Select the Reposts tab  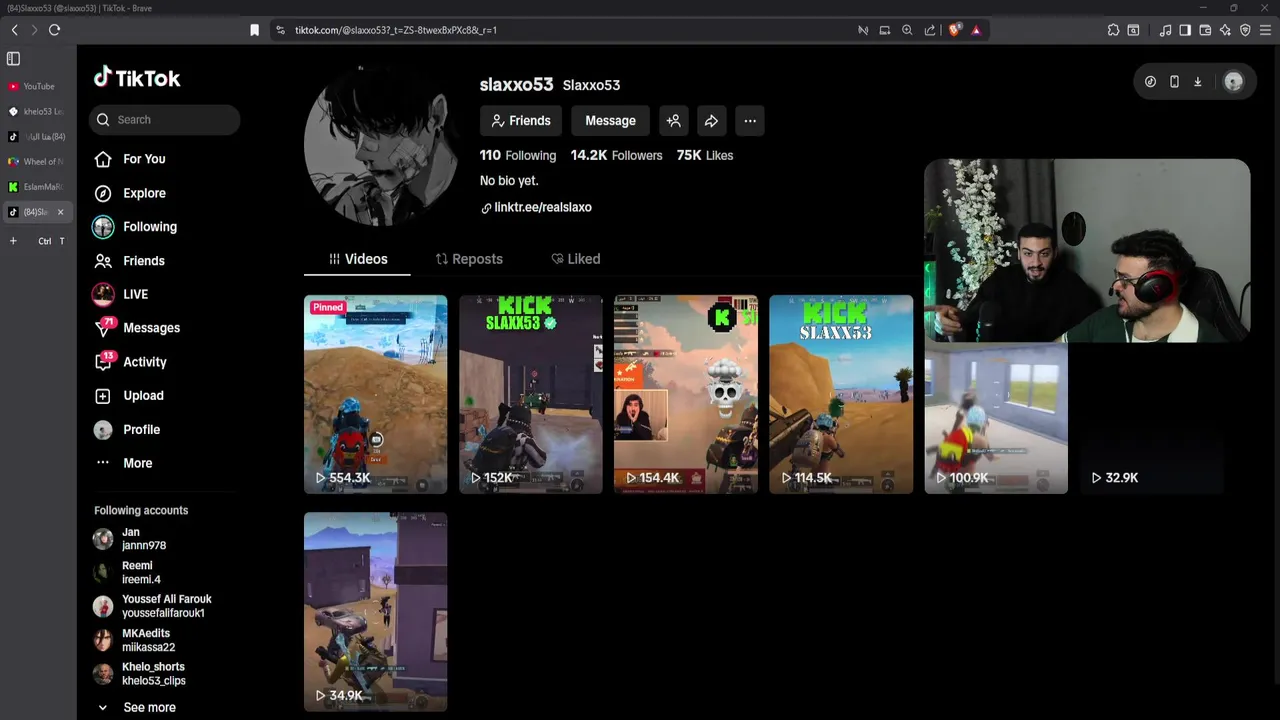pos(469,259)
